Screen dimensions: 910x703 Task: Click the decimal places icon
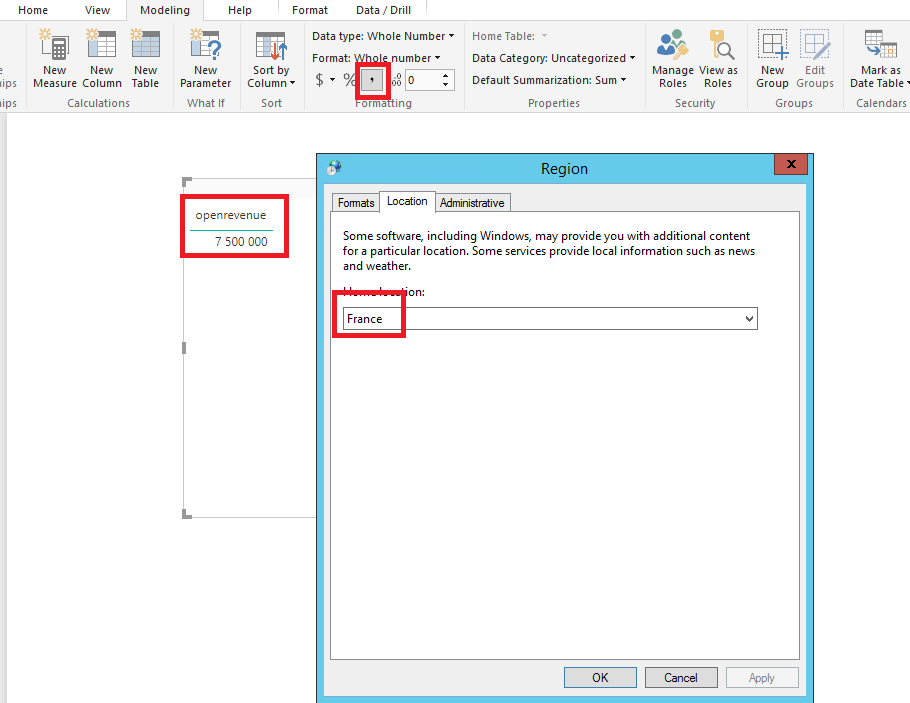click(396, 80)
